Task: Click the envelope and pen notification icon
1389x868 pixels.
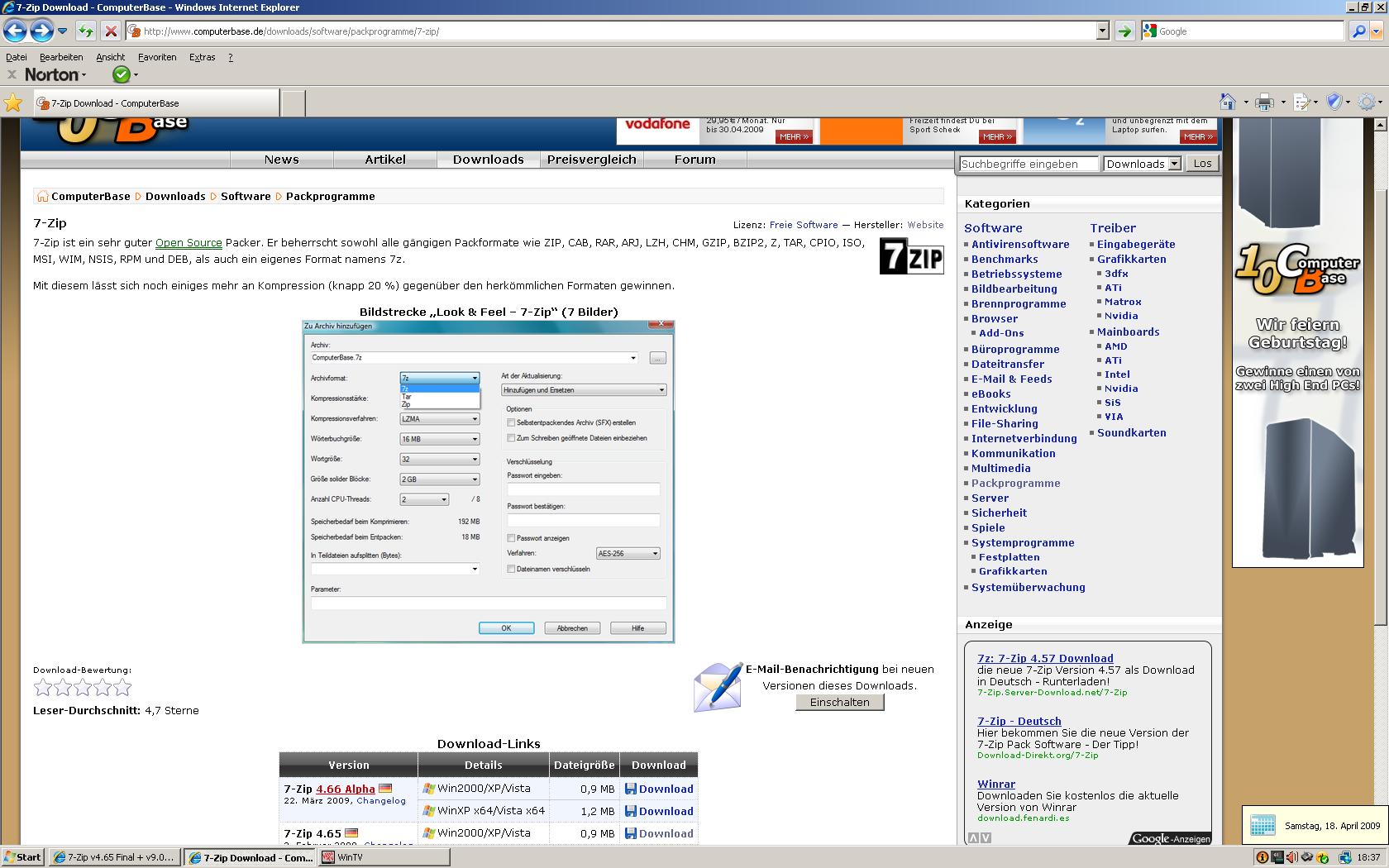Action: 718,687
